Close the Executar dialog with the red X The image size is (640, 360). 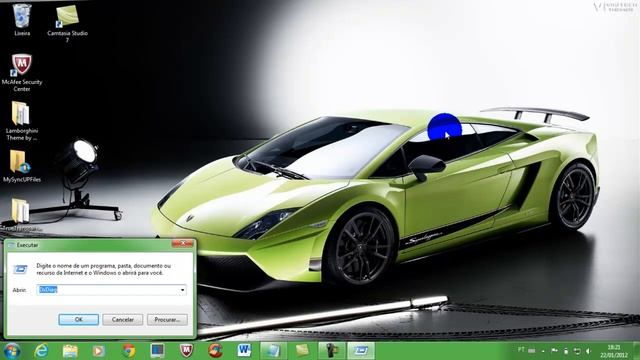(x=182, y=243)
